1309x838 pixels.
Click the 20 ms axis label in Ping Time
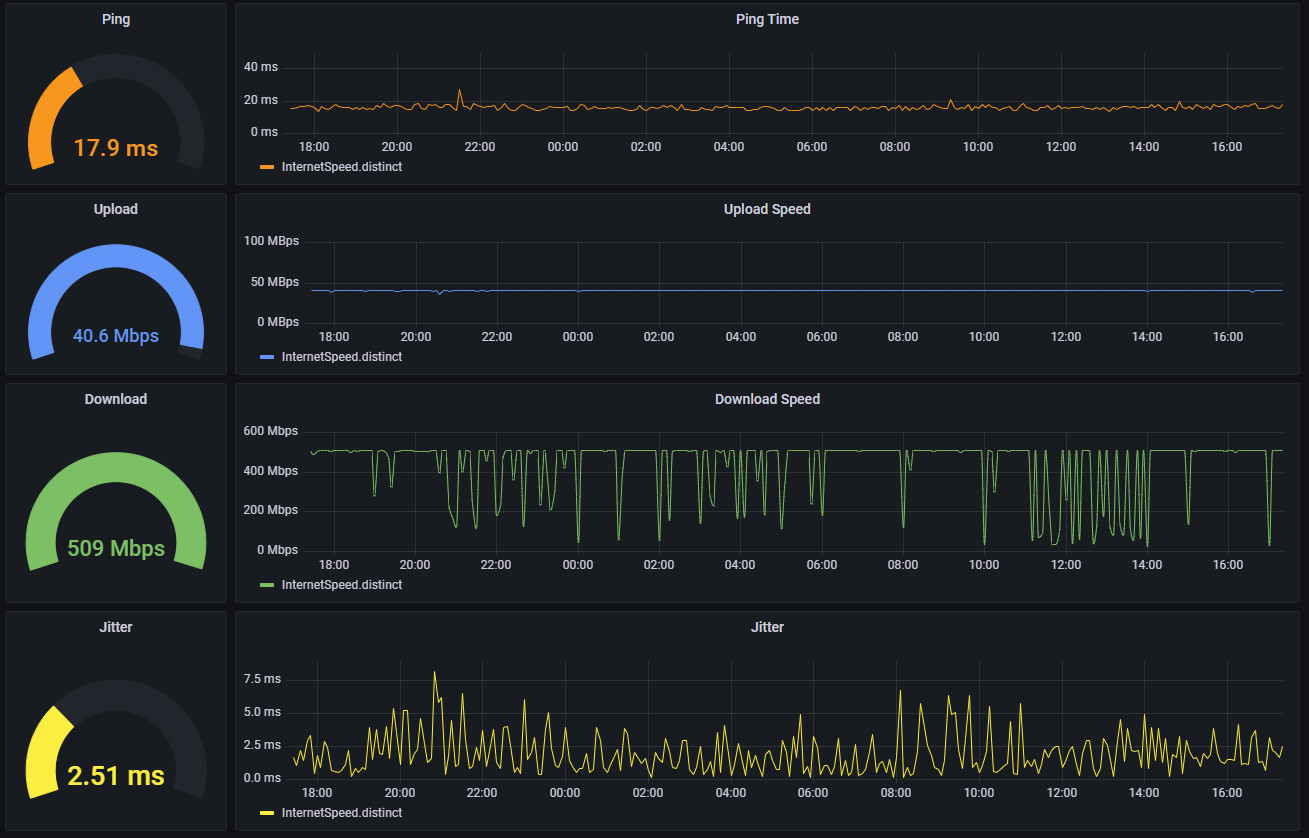click(261, 100)
